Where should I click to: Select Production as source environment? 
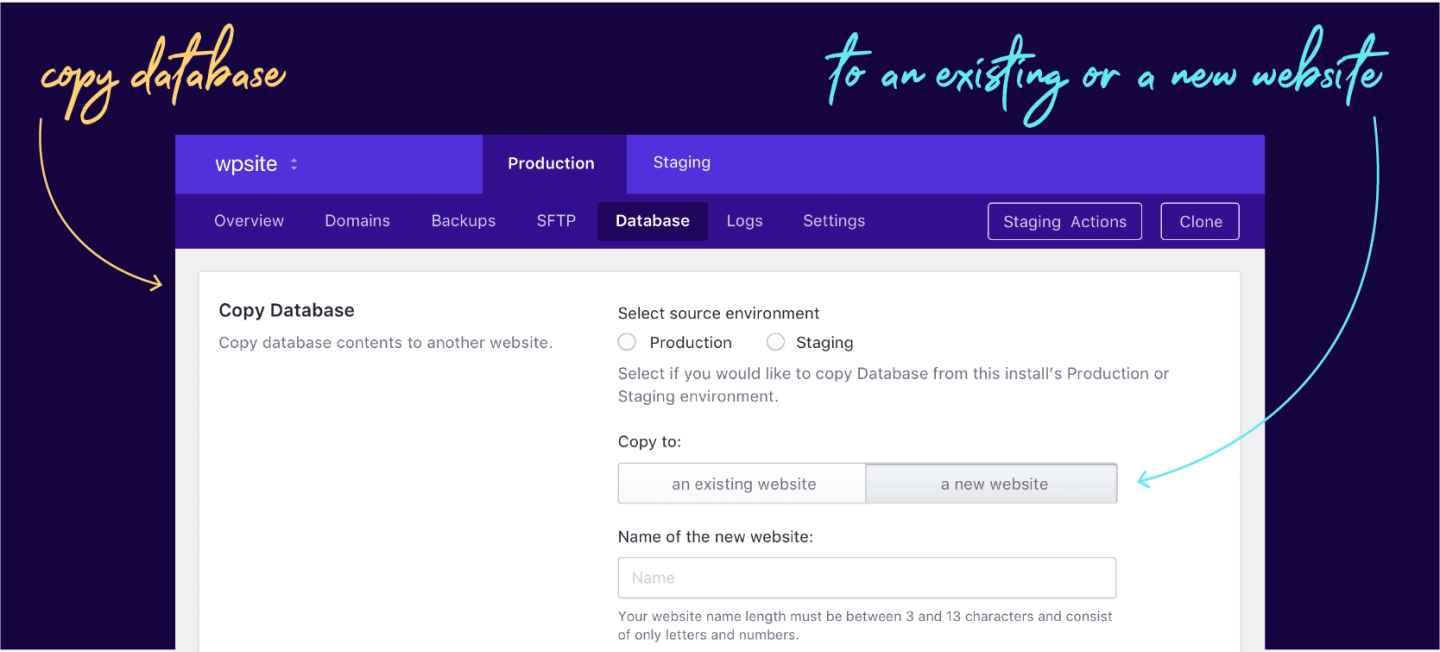[627, 342]
